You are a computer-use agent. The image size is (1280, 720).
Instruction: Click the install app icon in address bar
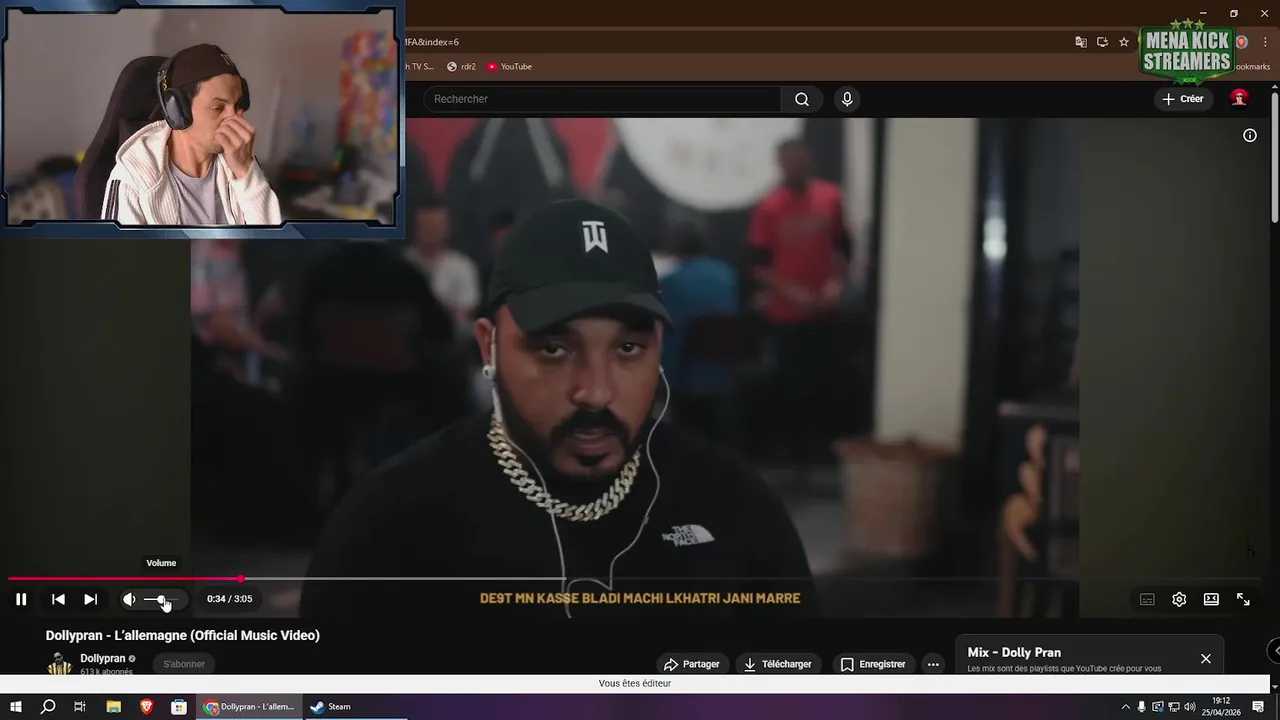(x=1102, y=42)
